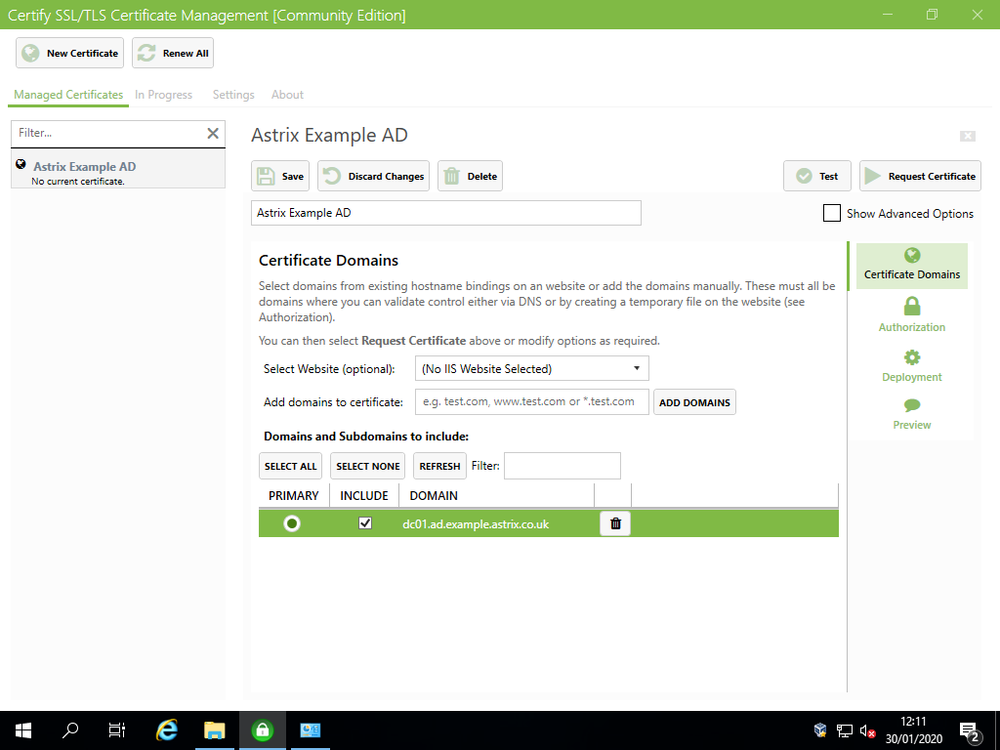The image size is (1000, 750).
Task: Click the trash icon to remove dc01 domain
Action: click(x=615, y=523)
